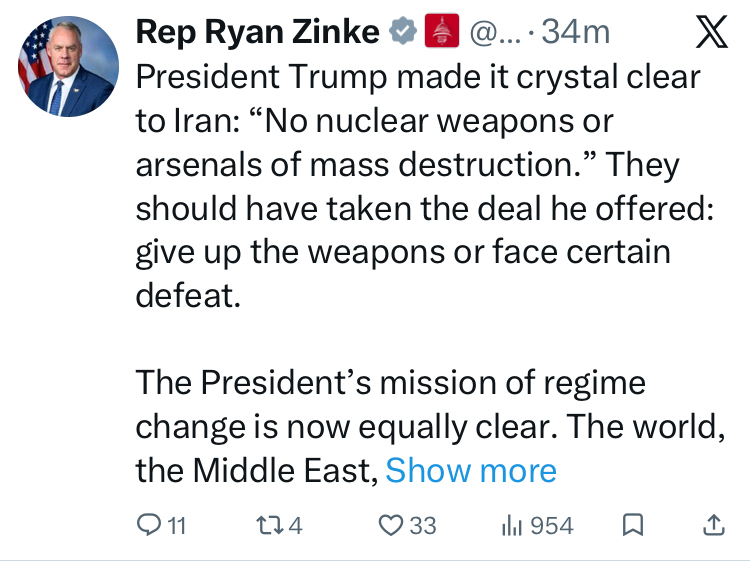
Task: Click the 954 views count
Action: click(x=551, y=525)
